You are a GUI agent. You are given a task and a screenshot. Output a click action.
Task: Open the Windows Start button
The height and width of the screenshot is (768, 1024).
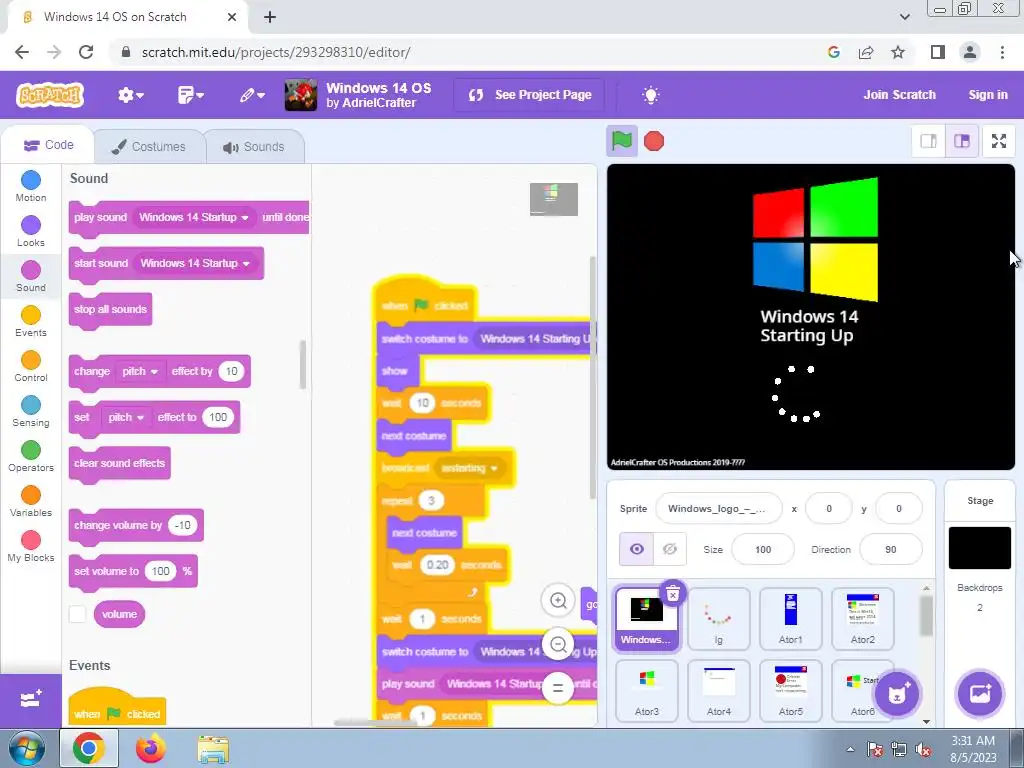(x=27, y=748)
